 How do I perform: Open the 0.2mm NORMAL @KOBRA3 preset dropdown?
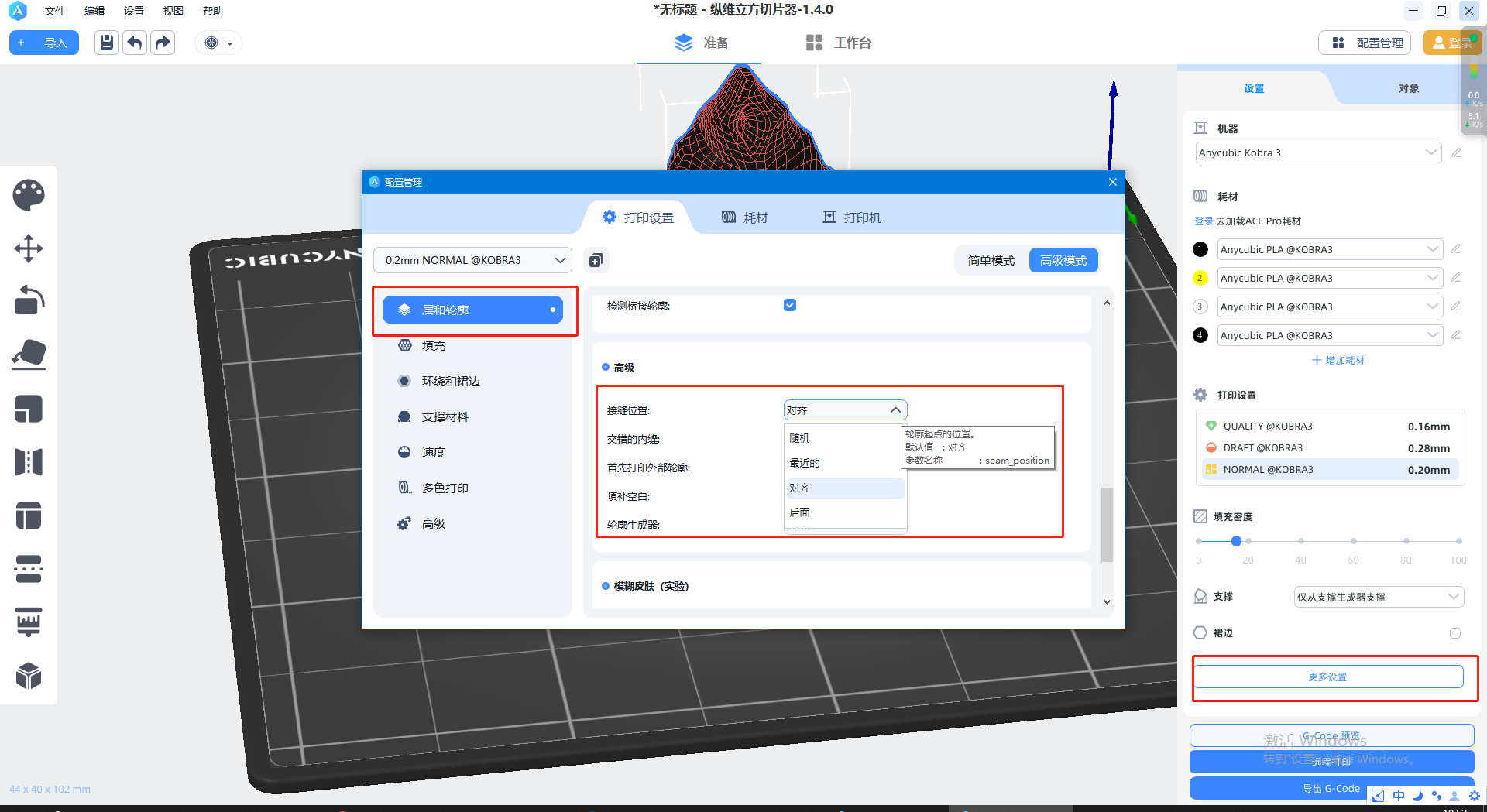(472, 260)
